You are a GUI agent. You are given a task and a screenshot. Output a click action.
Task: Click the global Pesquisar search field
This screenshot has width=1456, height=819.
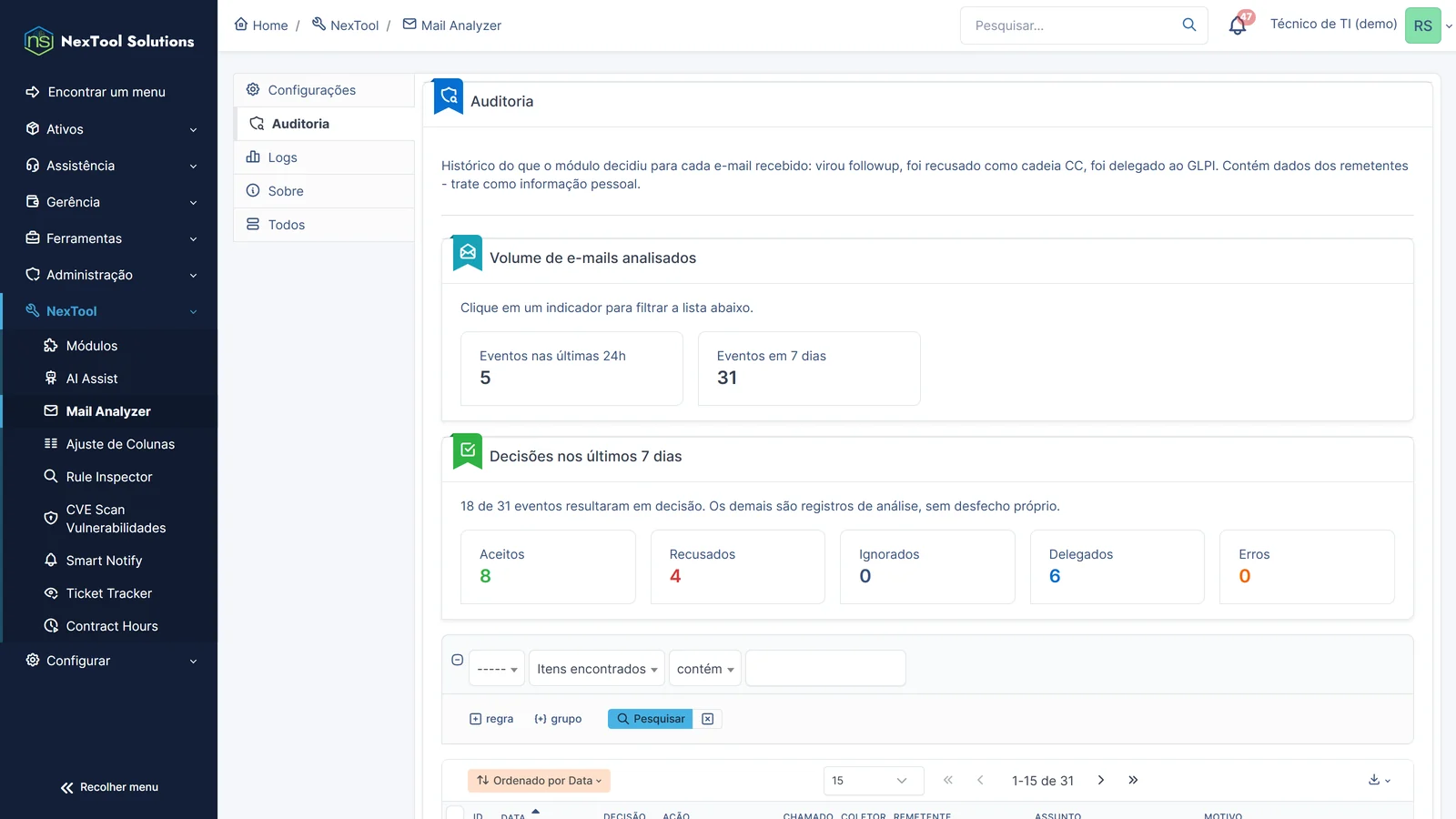coord(1069,25)
